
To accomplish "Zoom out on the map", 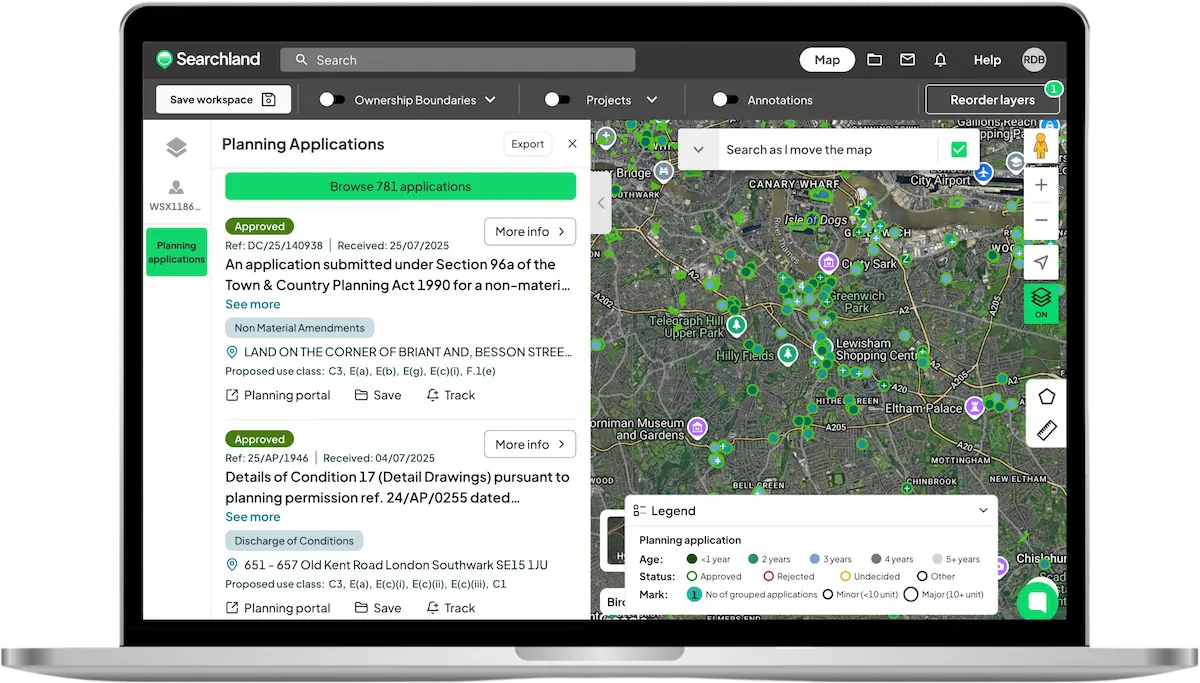I will click(x=1041, y=220).
